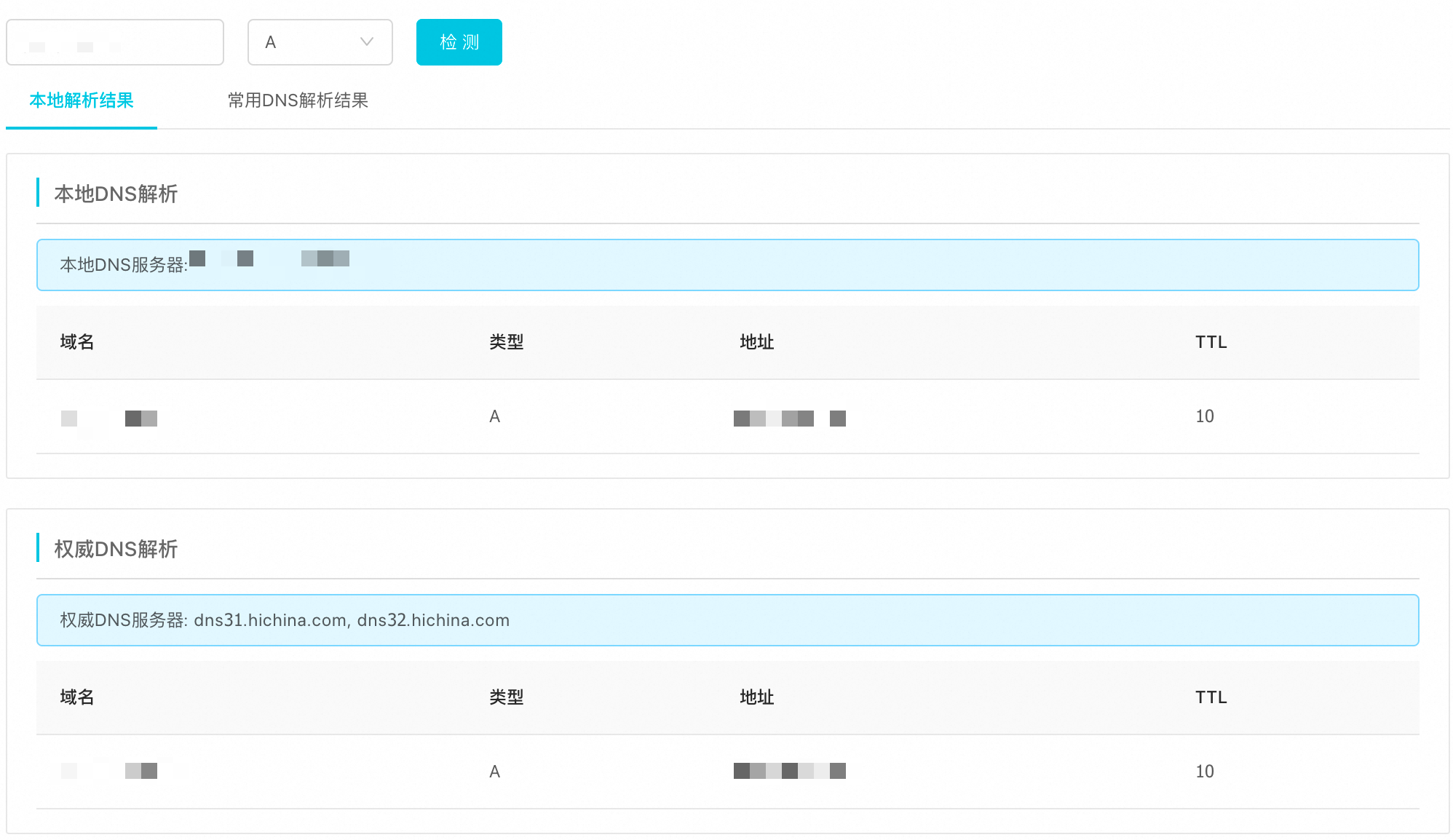Switch to the 本地解析结果 tab
Image resolution: width=1453 pixels, height=840 pixels.
[82, 100]
